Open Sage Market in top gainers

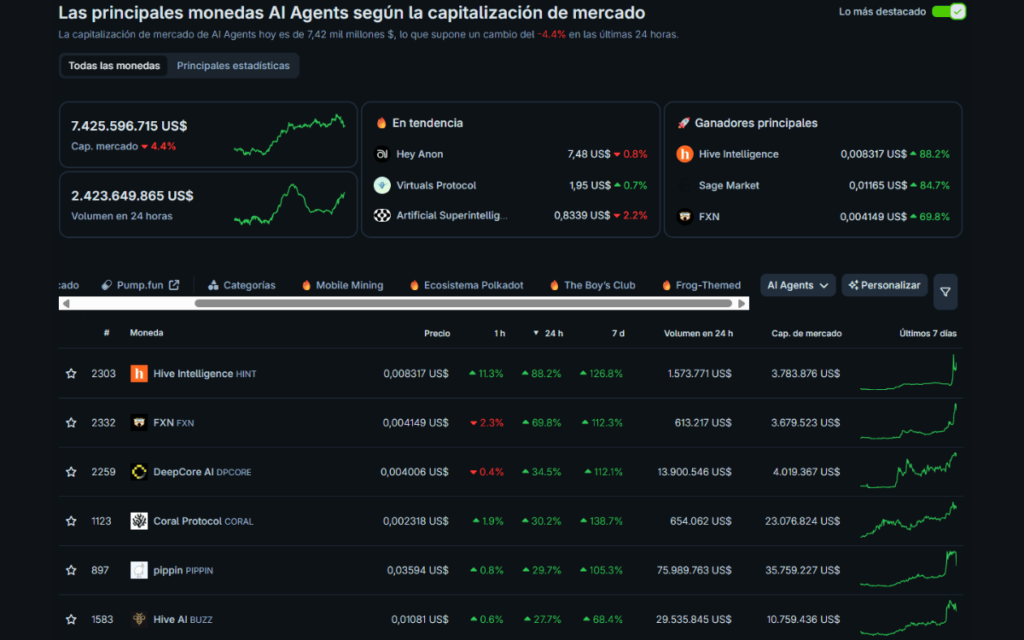[729, 185]
